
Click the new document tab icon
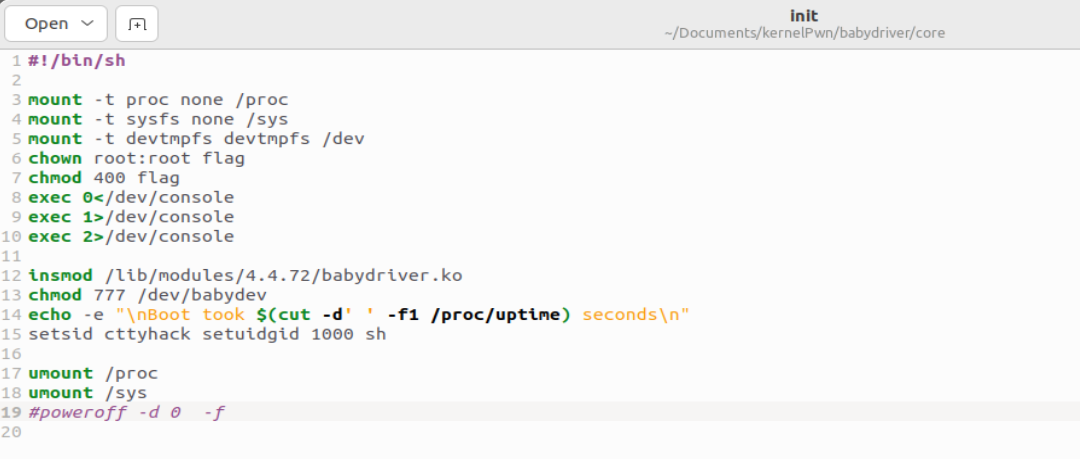(x=137, y=23)
